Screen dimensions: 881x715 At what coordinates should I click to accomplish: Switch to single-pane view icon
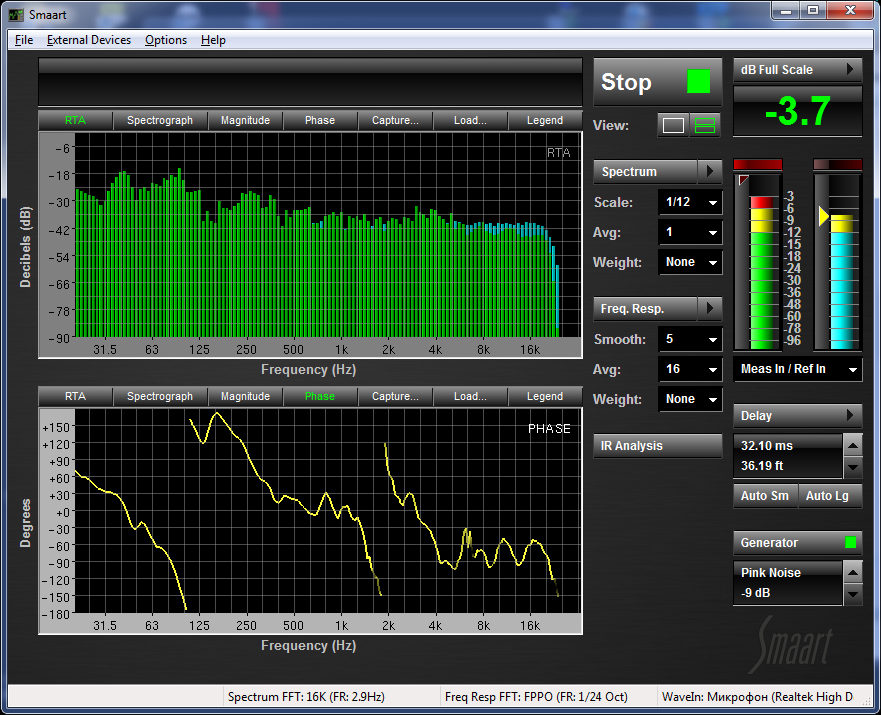pyautogui.click(x=673, y=126)
